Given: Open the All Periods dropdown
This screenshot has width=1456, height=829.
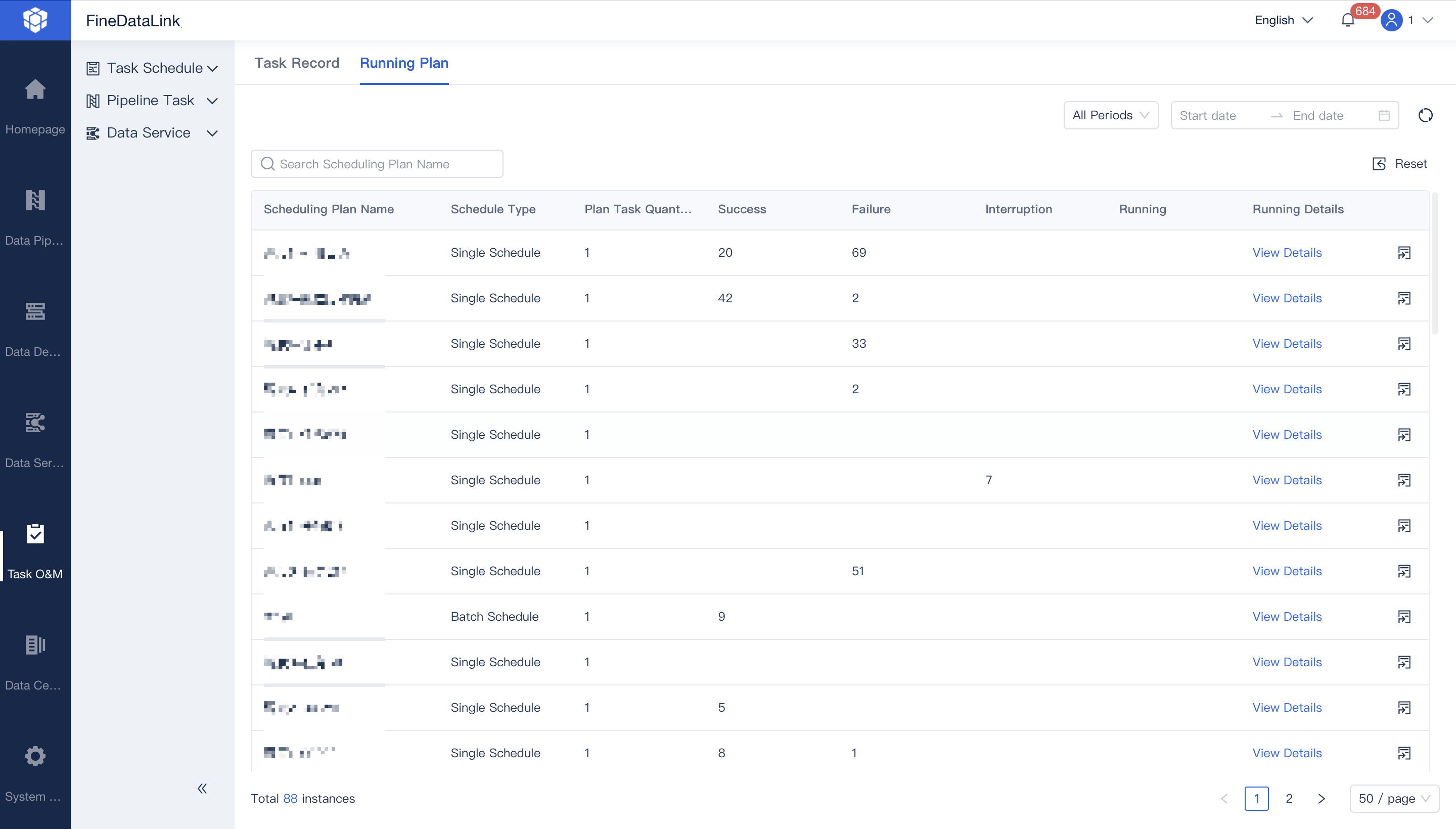Looking at the screenshot, I should point(1109,115).
